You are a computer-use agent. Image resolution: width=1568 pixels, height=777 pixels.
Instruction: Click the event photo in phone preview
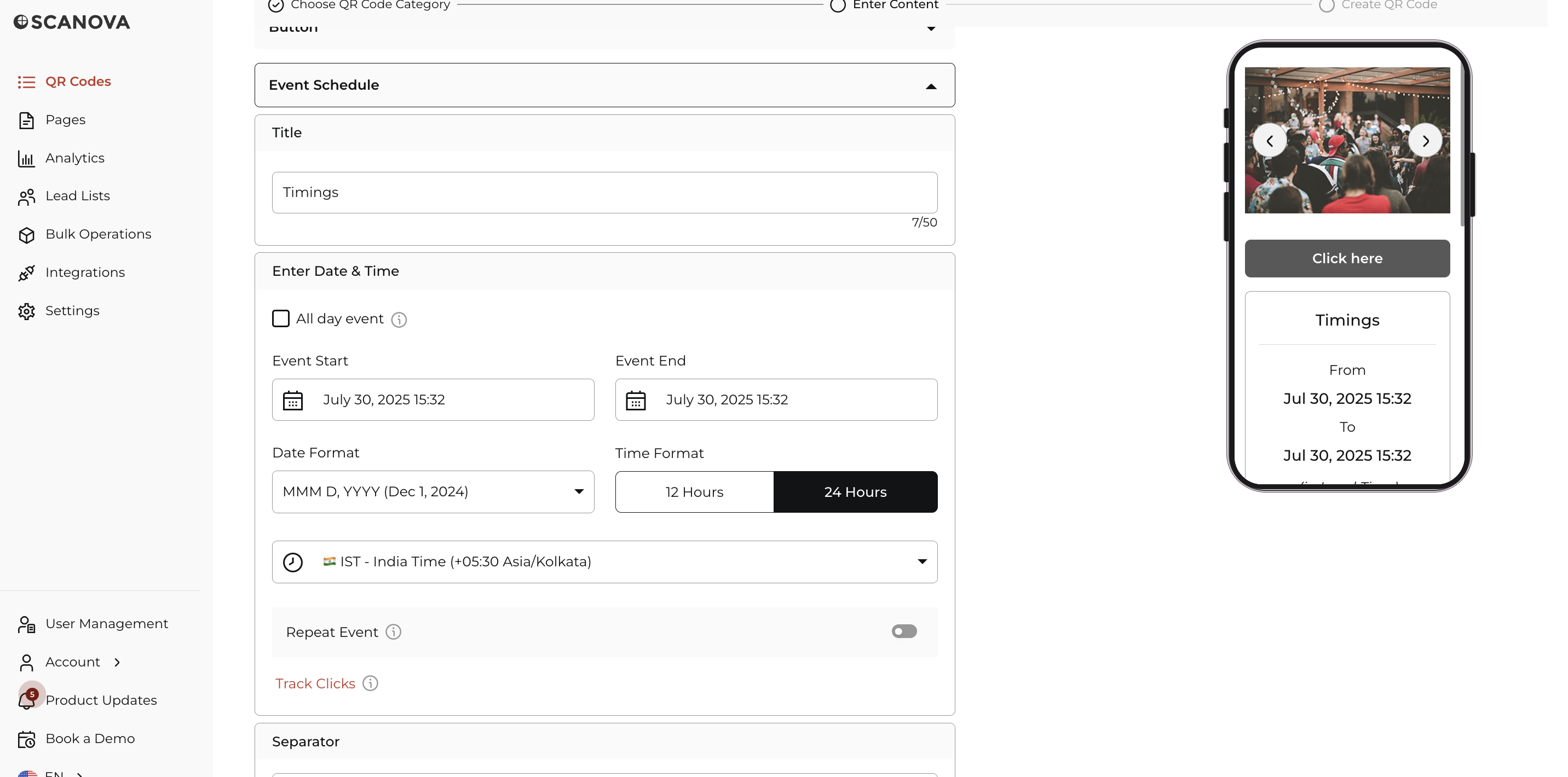click(1347, 141)
